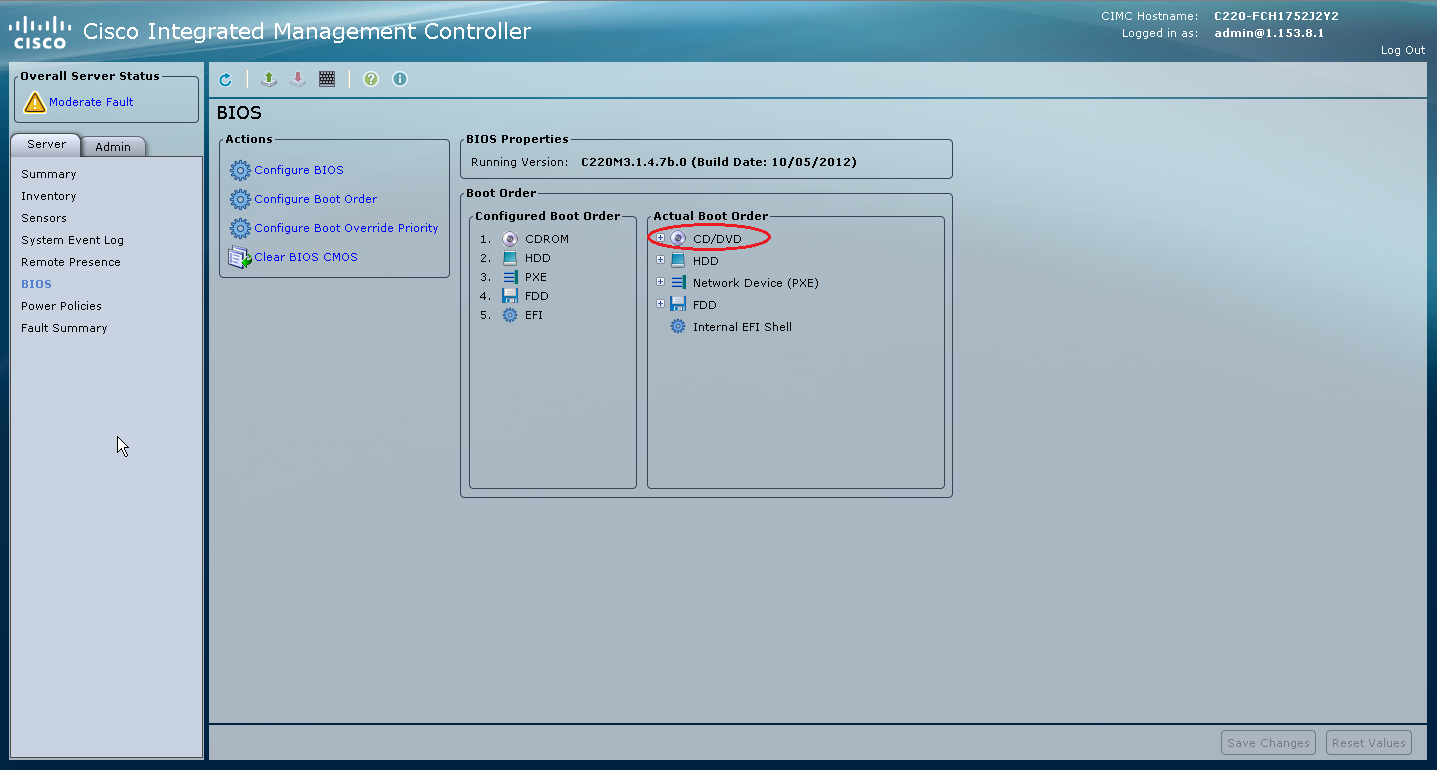Click the Reset Values button
The image size is (1437, 770).
coord(1369,743)
